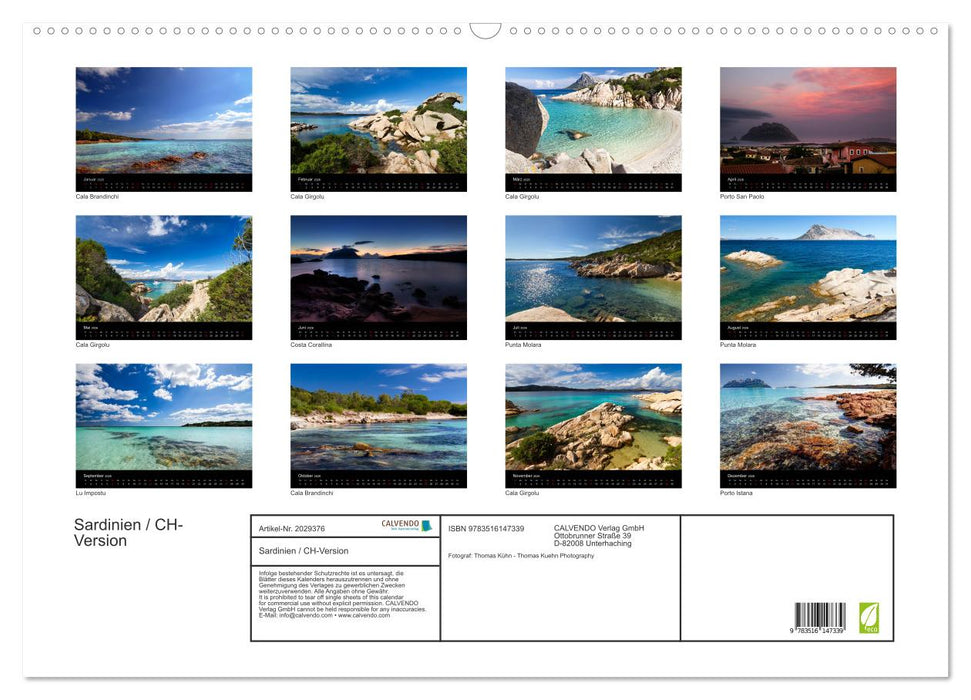Screen dimensions: 971x700
Task: Click the ISBN number label
Action: pos(485,529)
